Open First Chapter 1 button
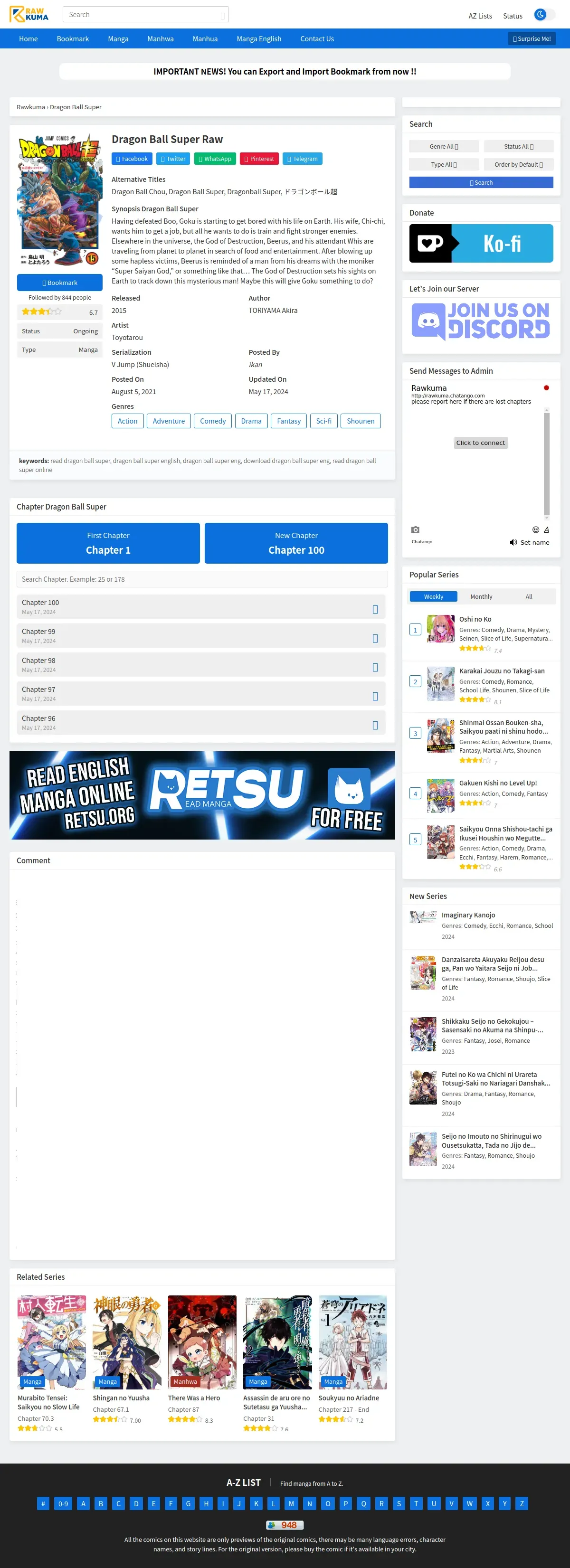Viewport: 570px width, 1568px height. click(108, 543)
